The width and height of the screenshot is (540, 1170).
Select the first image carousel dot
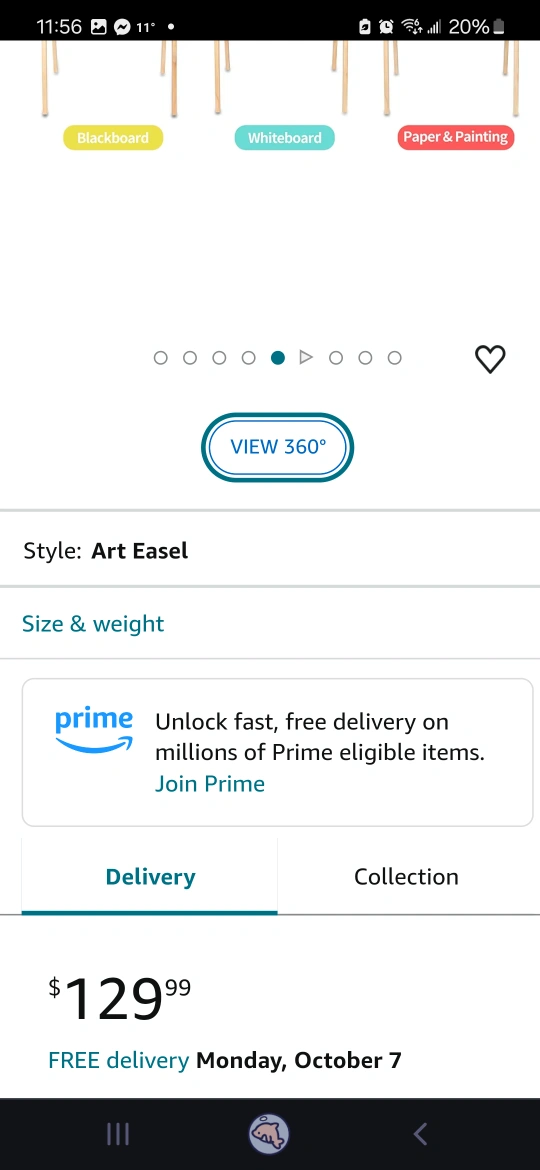pyautogui.click(x=160, y=358)
